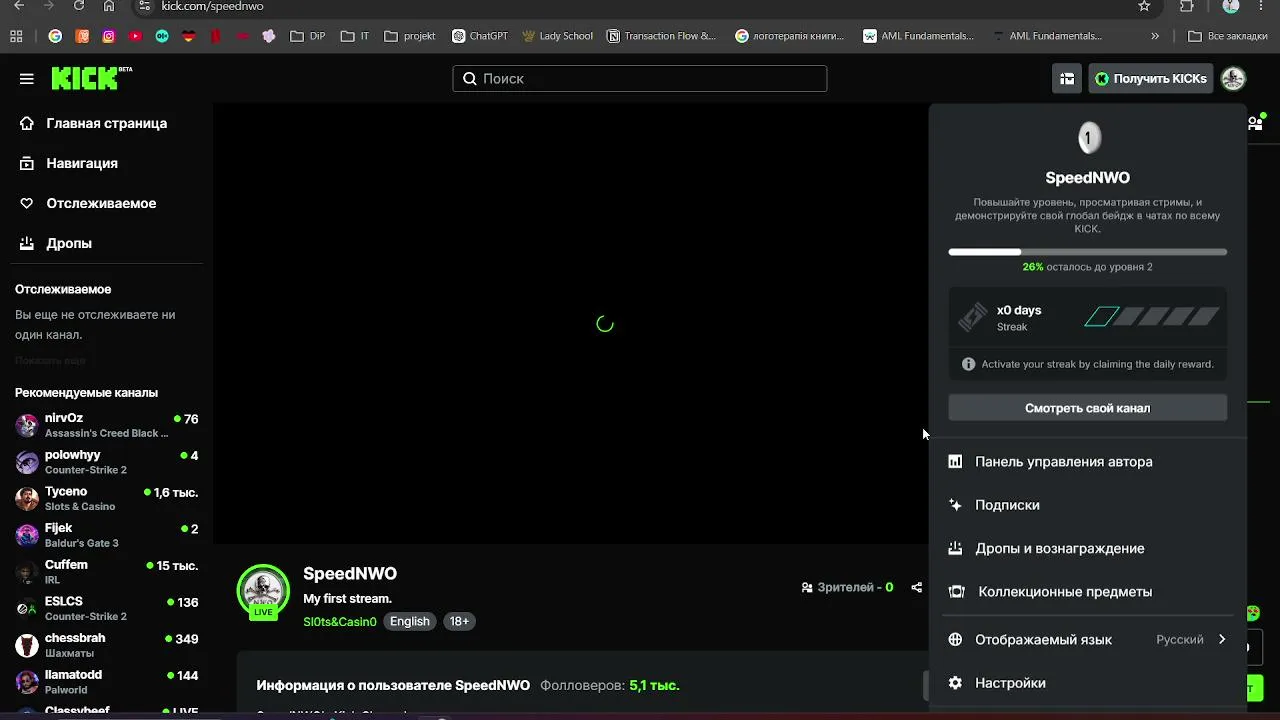Click the info icon near streak notice
This screenshot has width=1280, height=720.
point(968,364)
